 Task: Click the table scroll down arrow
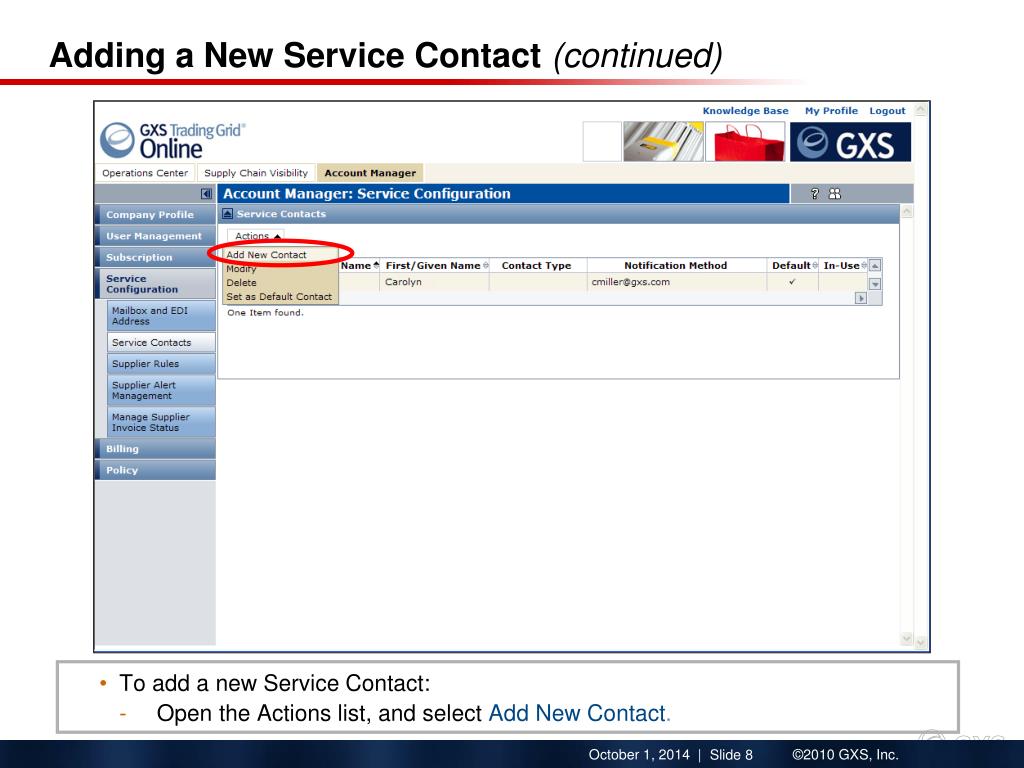(875, 284)
